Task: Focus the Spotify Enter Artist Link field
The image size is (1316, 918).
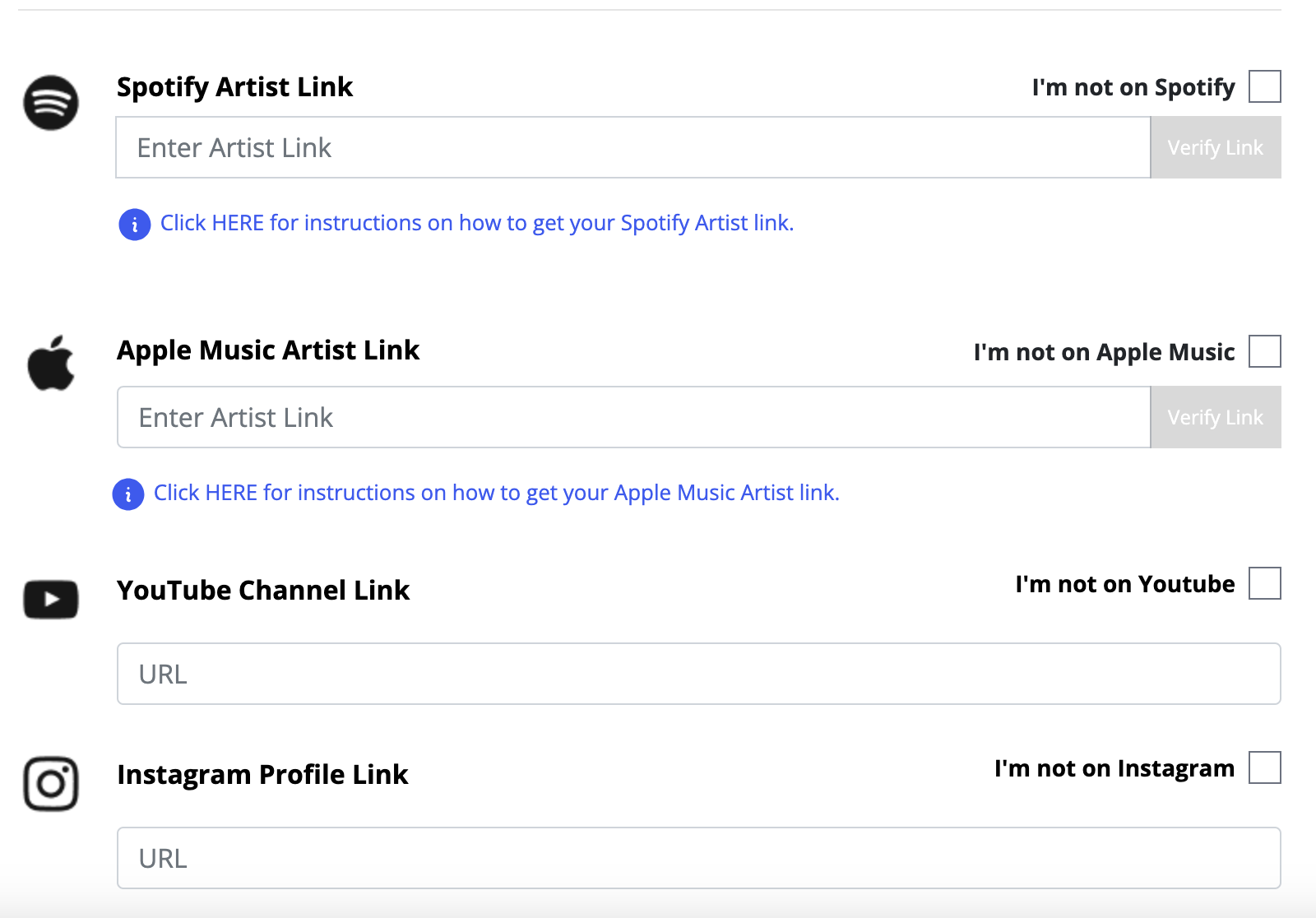Action: pos(633,147)
